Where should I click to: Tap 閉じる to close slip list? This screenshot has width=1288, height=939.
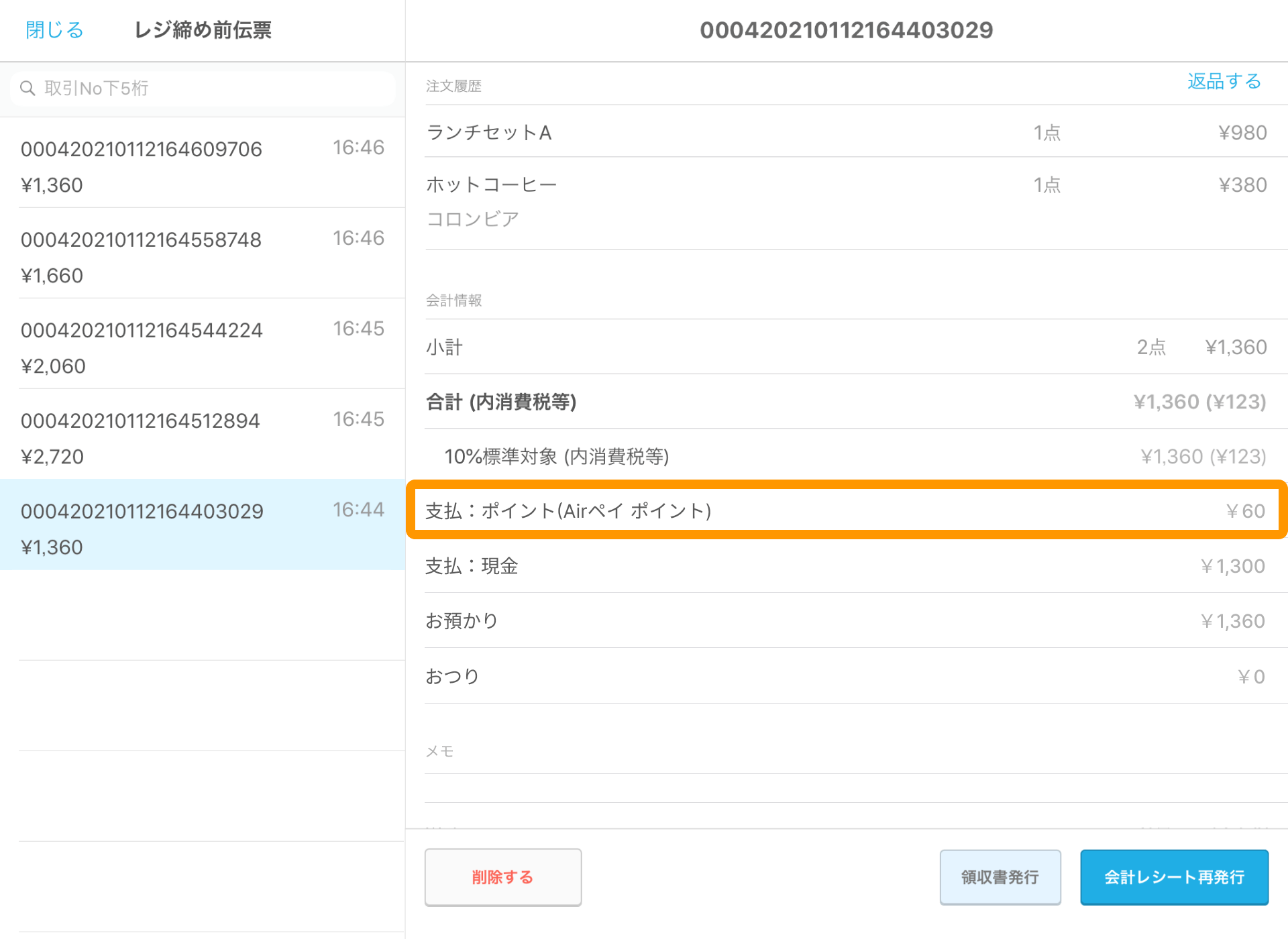point(54,30)
